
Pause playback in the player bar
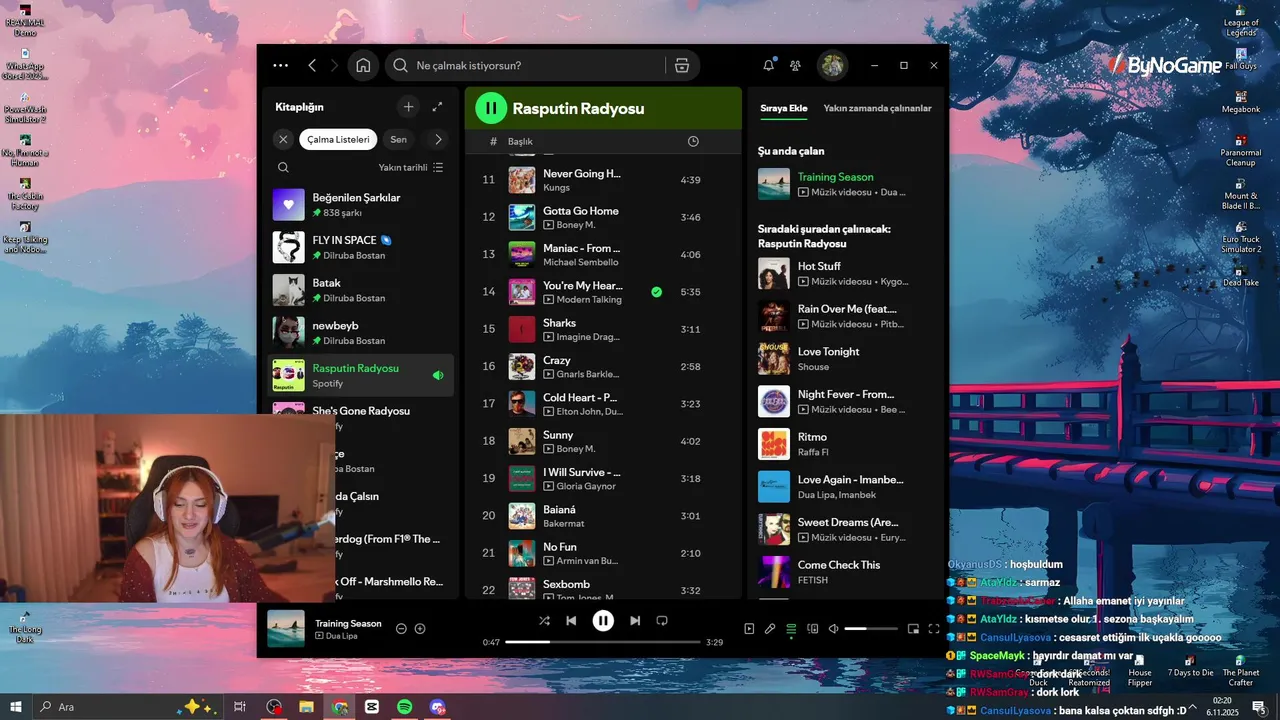tap(603, 621)
